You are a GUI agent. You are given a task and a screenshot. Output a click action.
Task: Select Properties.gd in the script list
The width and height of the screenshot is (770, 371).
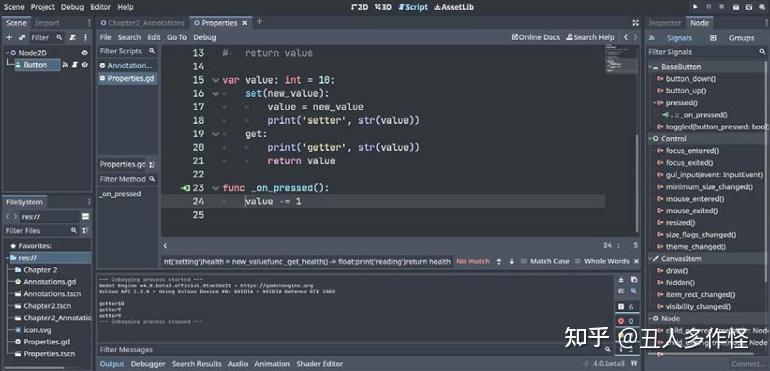(x=127, y=78)
